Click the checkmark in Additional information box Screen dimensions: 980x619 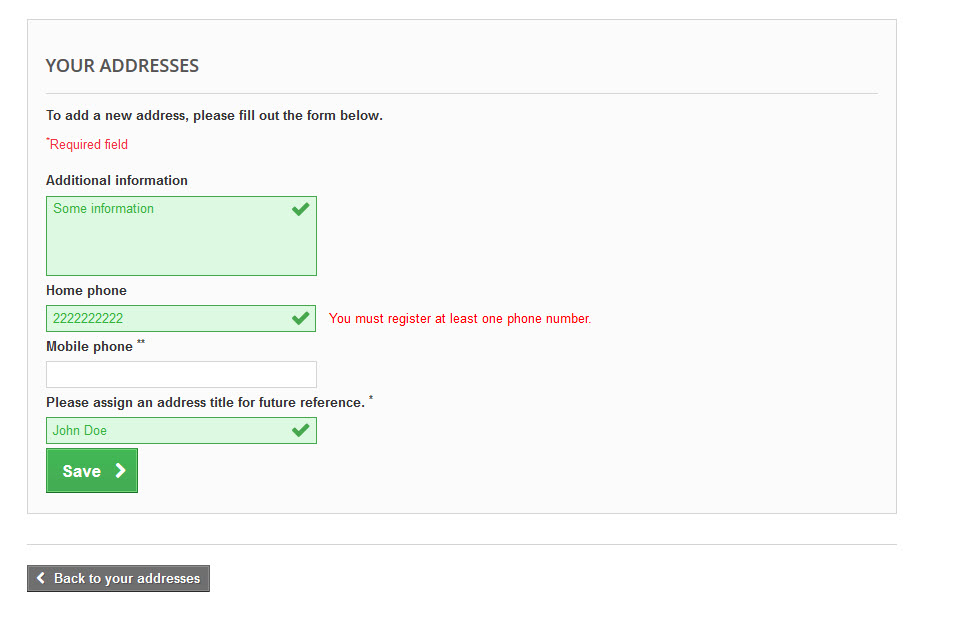tap(300, 209)
